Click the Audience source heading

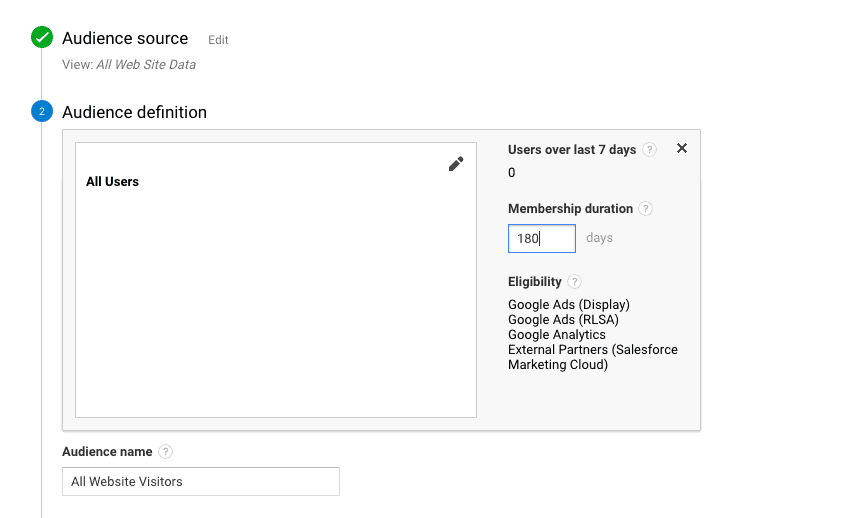(125, 38)
